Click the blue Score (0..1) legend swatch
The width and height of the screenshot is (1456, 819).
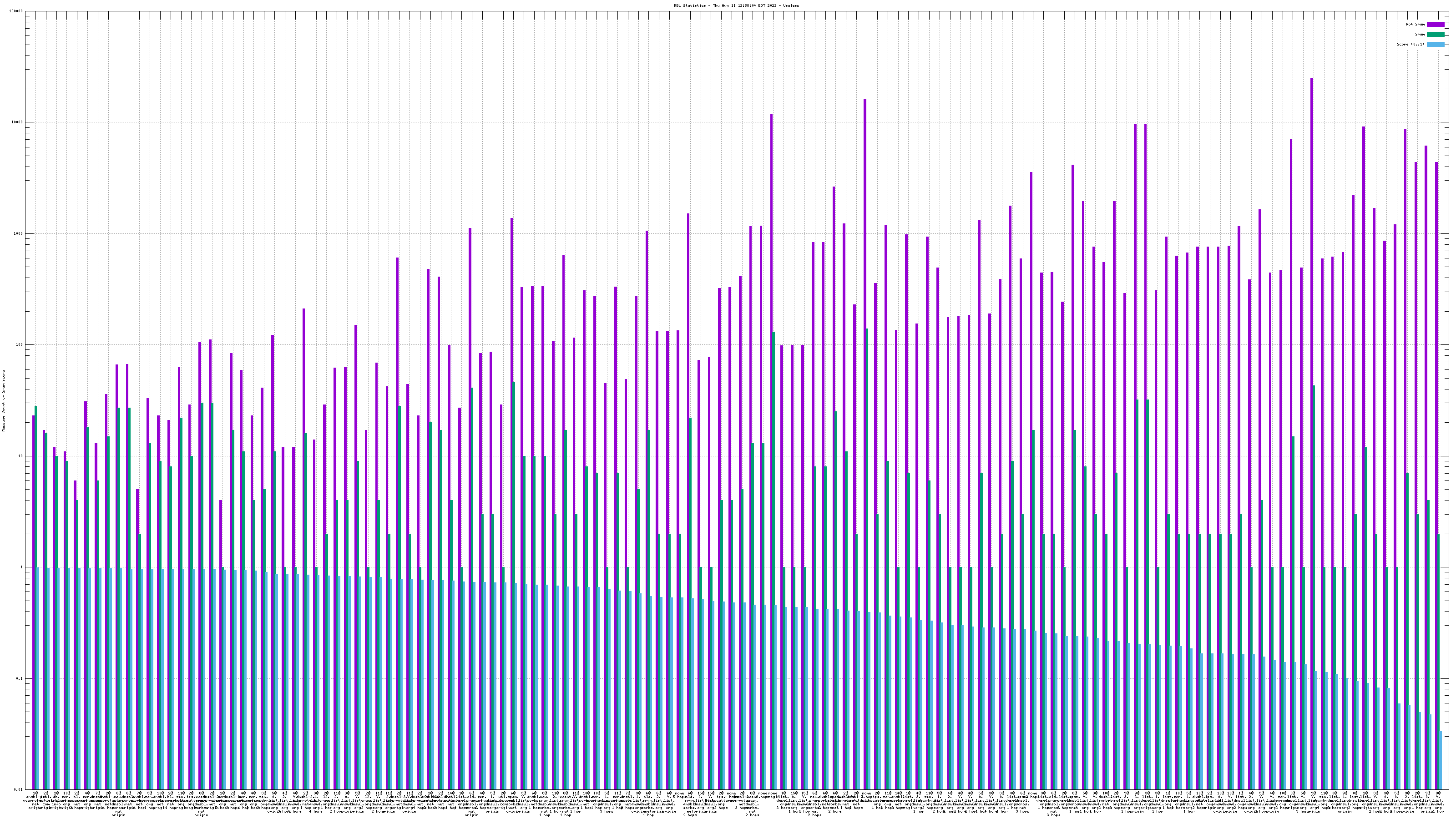(x=1435, y=44)
